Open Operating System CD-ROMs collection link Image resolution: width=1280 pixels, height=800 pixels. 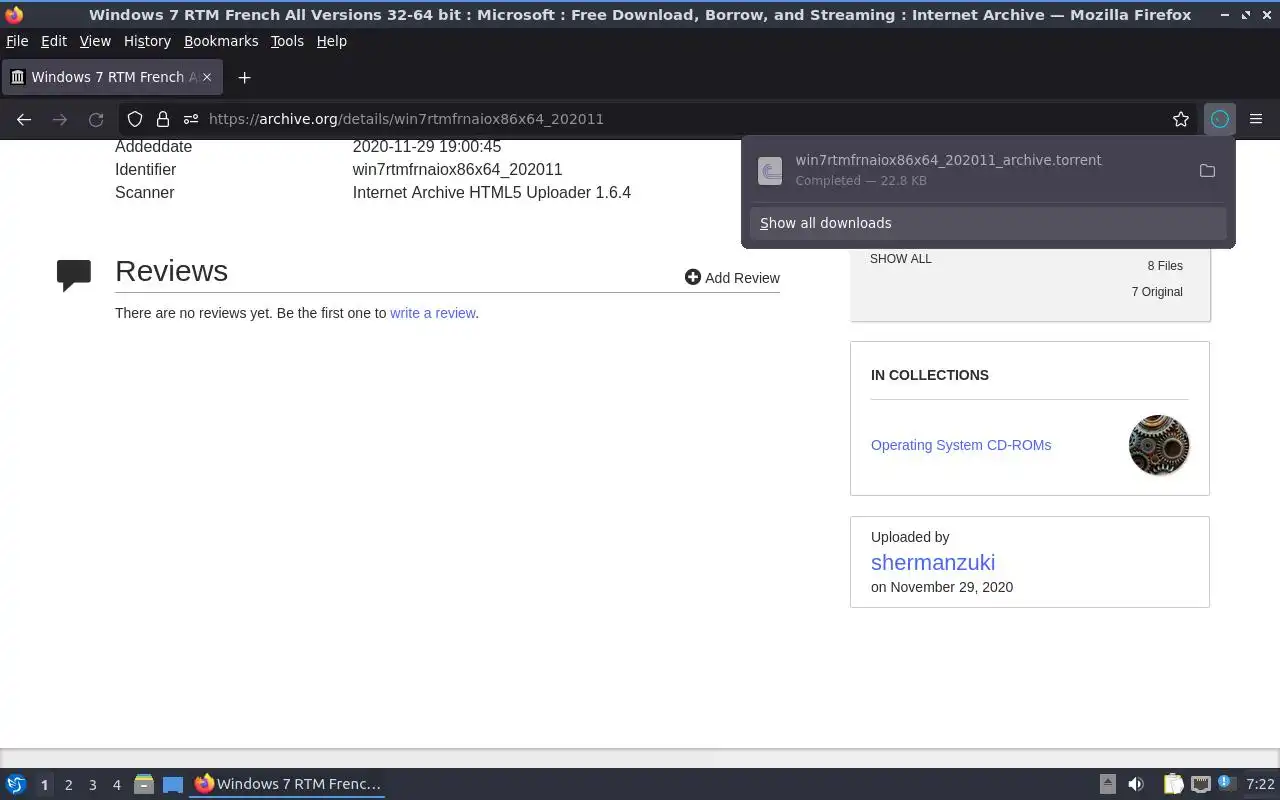961,445
